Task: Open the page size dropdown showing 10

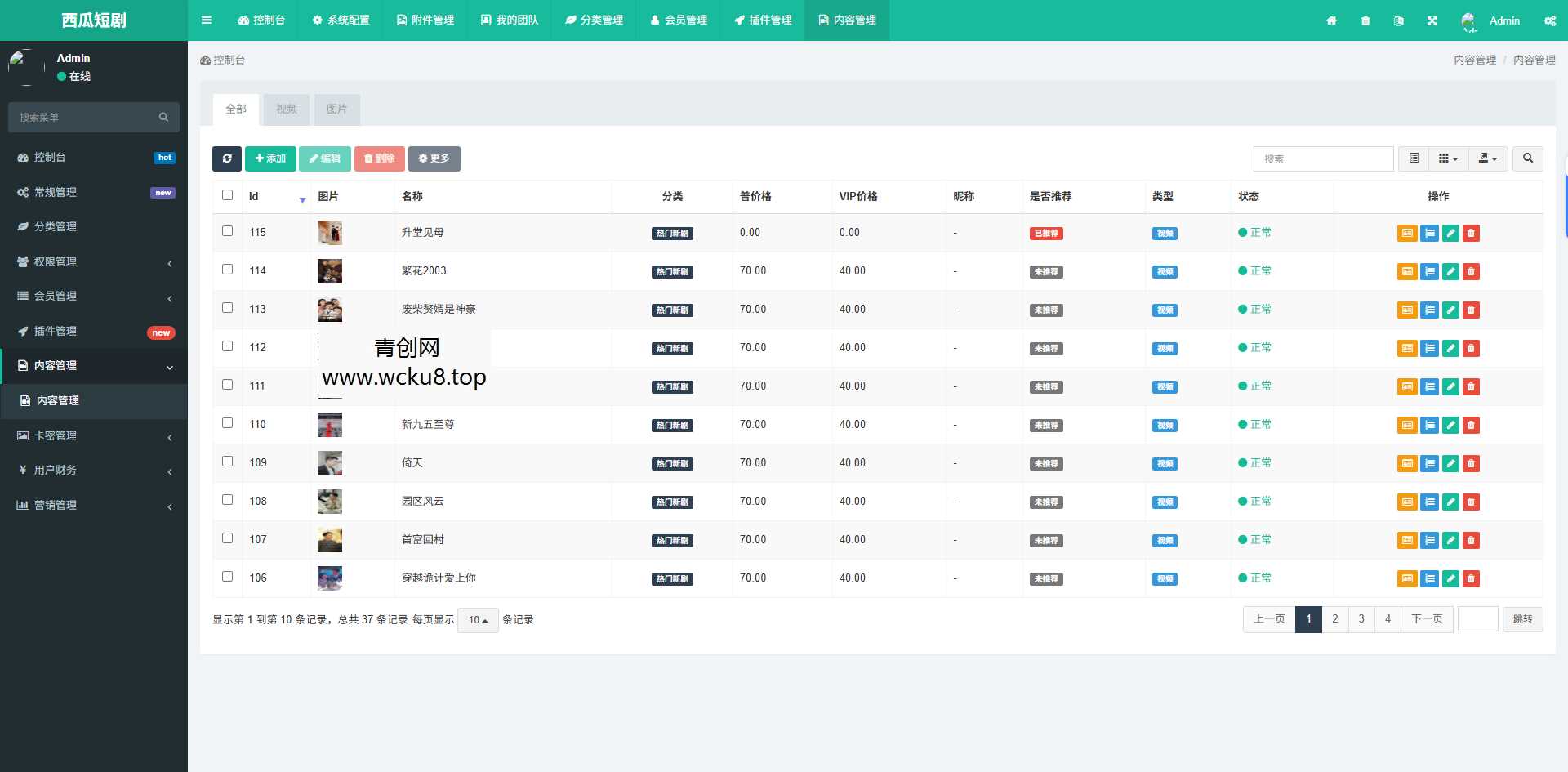Action: click(478, 620)
